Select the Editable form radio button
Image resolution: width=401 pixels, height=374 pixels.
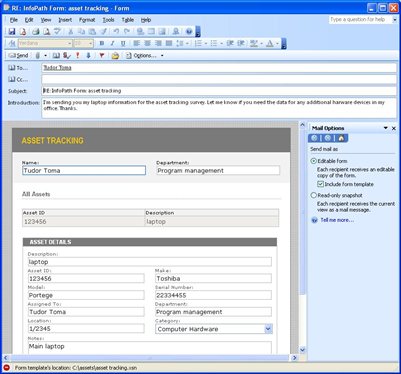click(313, 161)
